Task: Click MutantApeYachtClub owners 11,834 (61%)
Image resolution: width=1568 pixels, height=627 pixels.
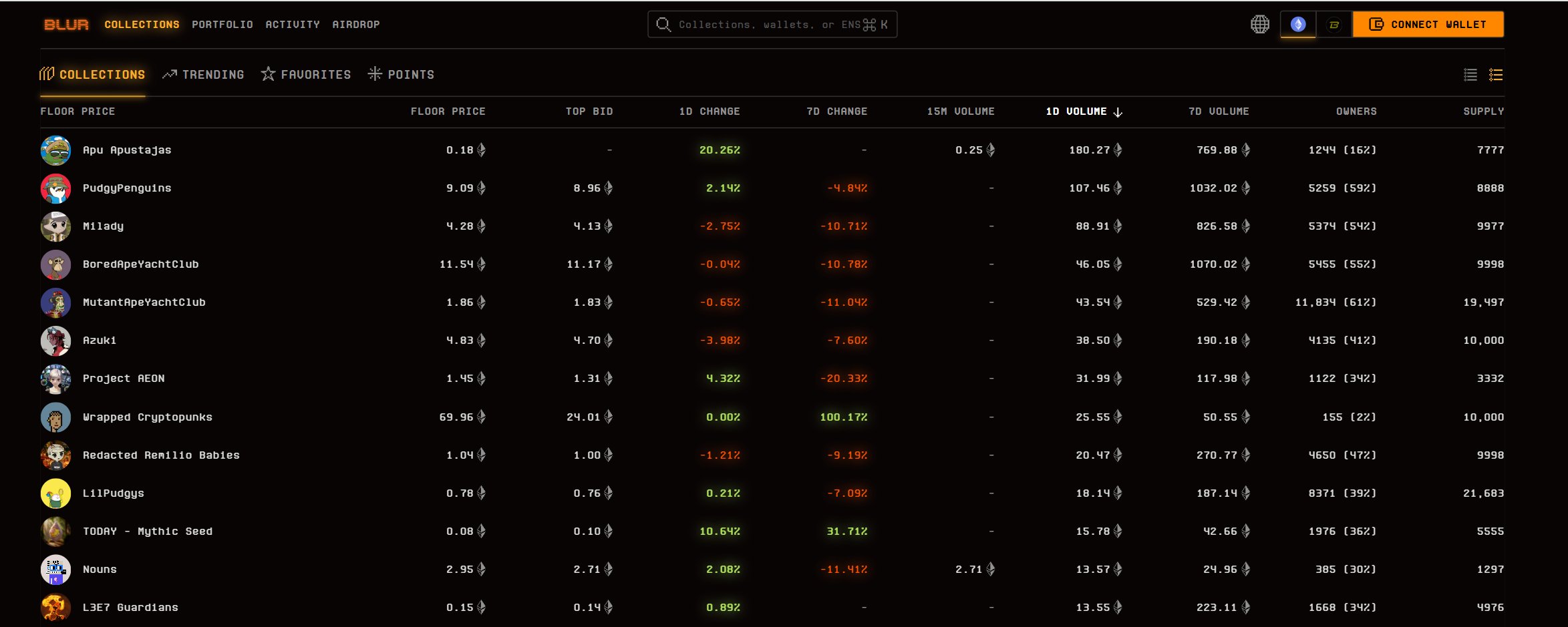Action: 1336,302
